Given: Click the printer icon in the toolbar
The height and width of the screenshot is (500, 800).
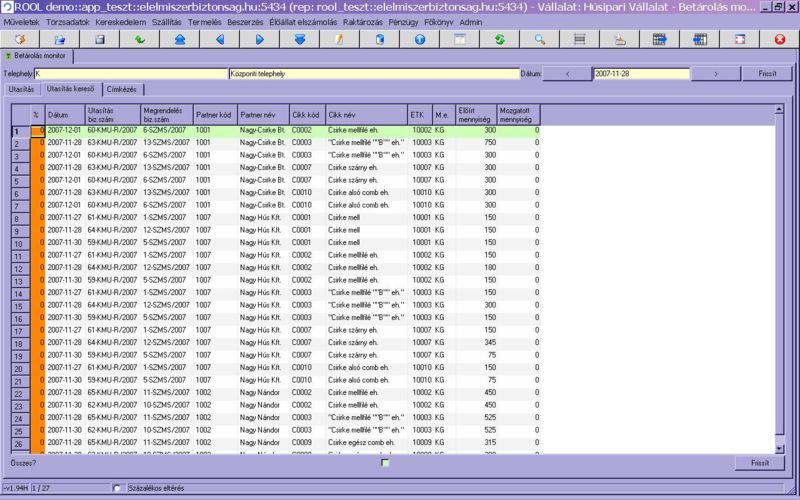Looking at the screenshot, I should (x=620, y=39).
